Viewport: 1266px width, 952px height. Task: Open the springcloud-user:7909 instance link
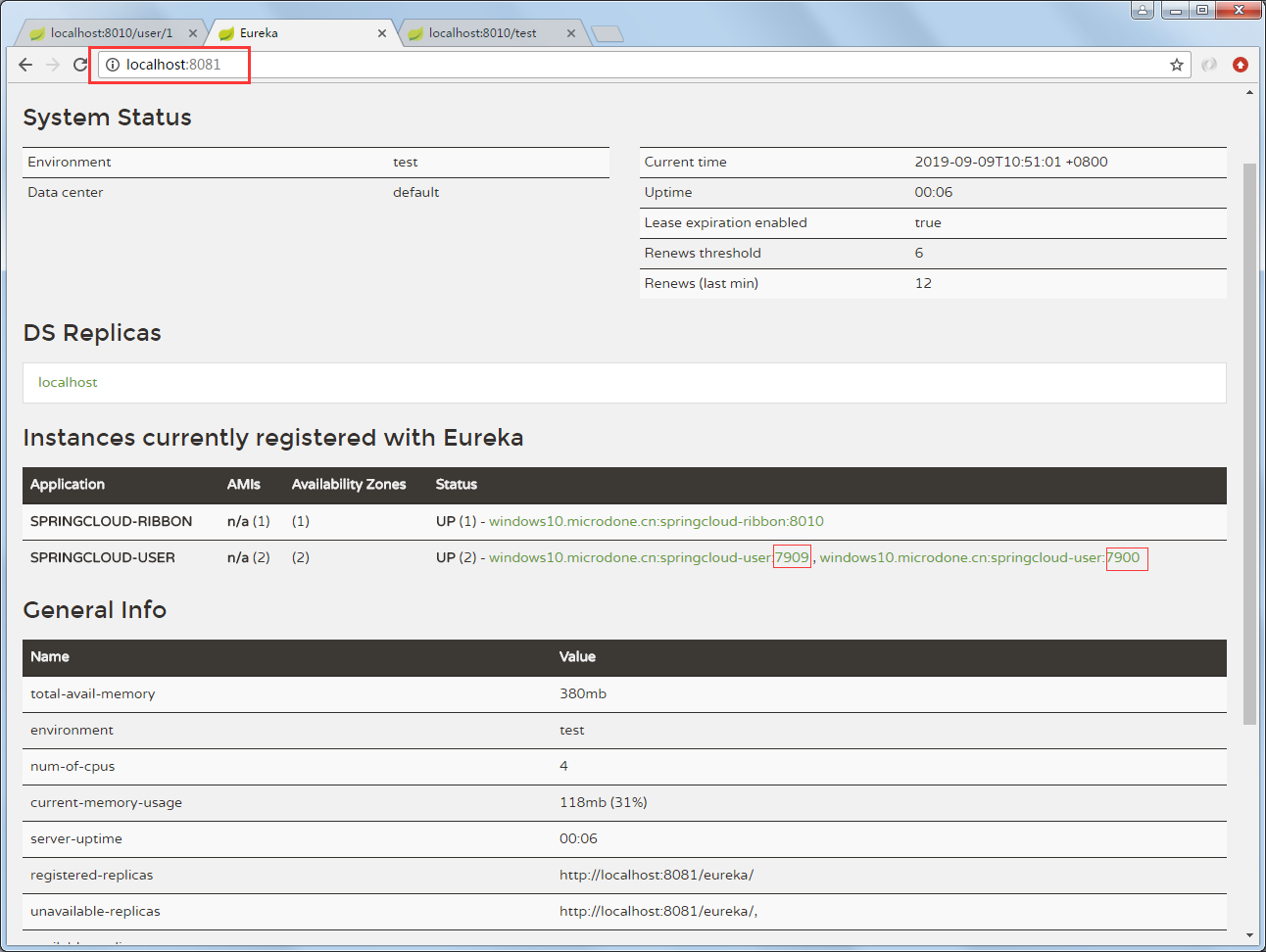(650, 558)
